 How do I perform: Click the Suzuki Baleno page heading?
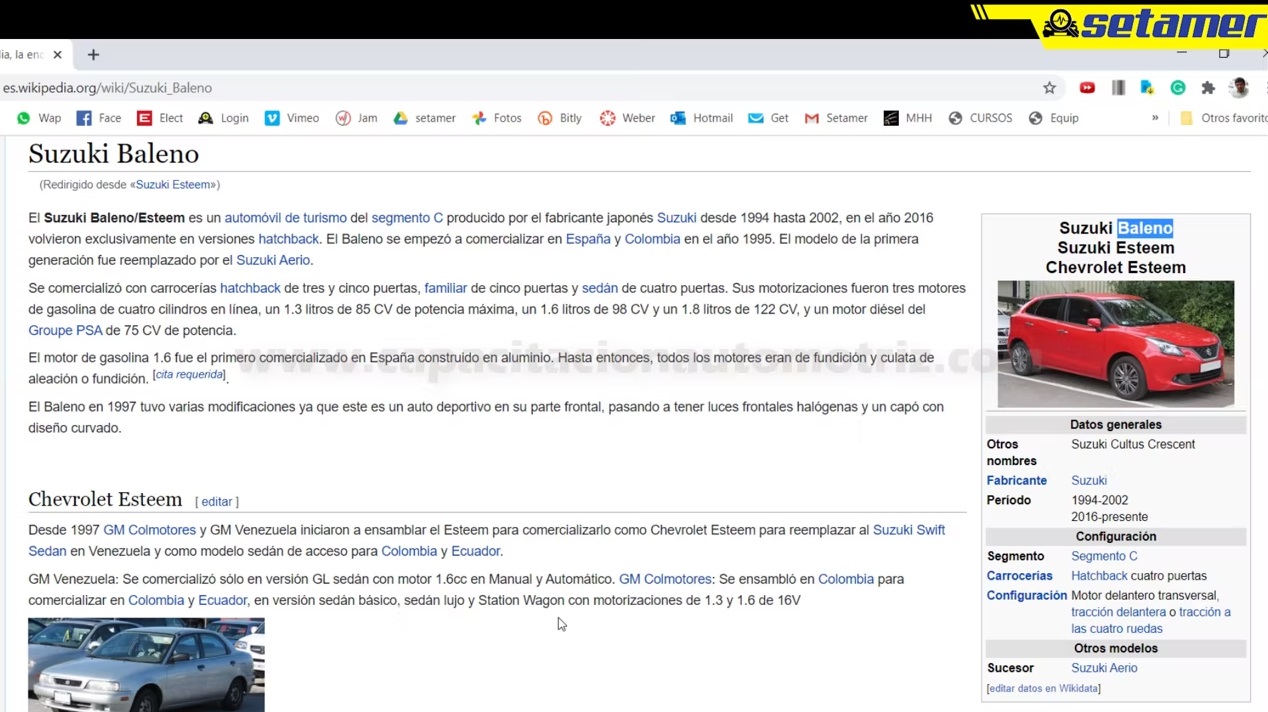113,154
